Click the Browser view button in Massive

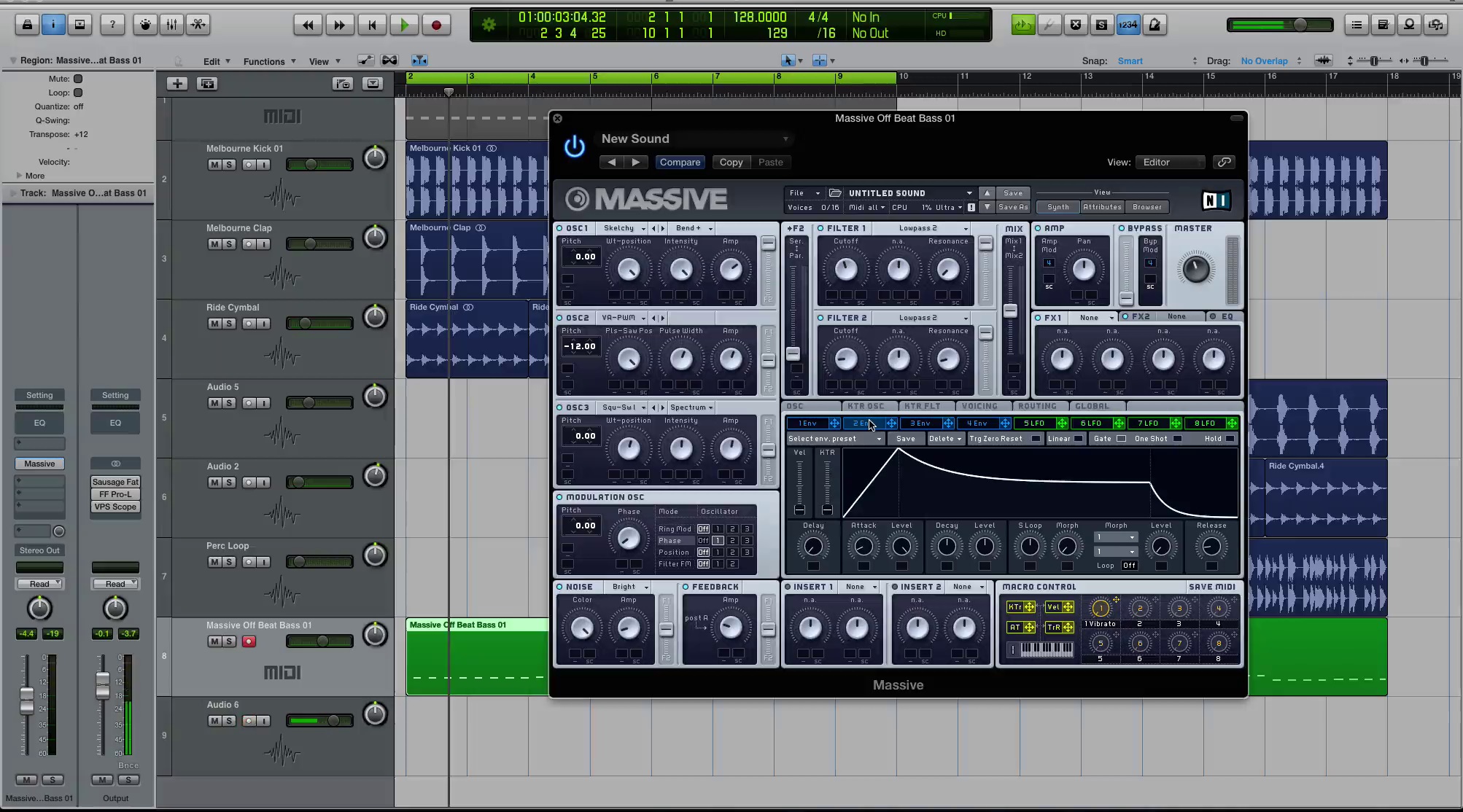1146,207
